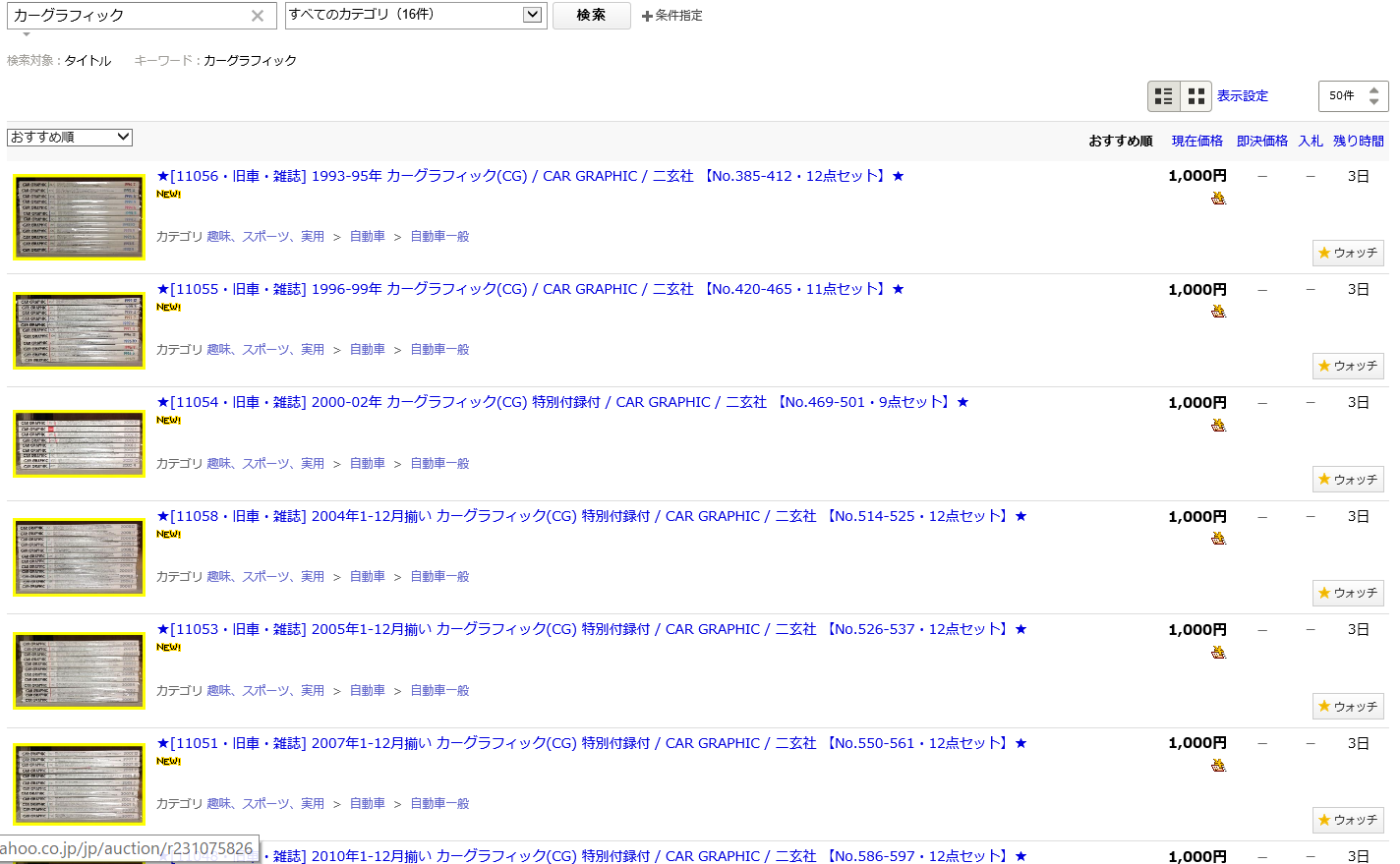Increase items per page on the 50件 stepper

(x=1374, y=90)
